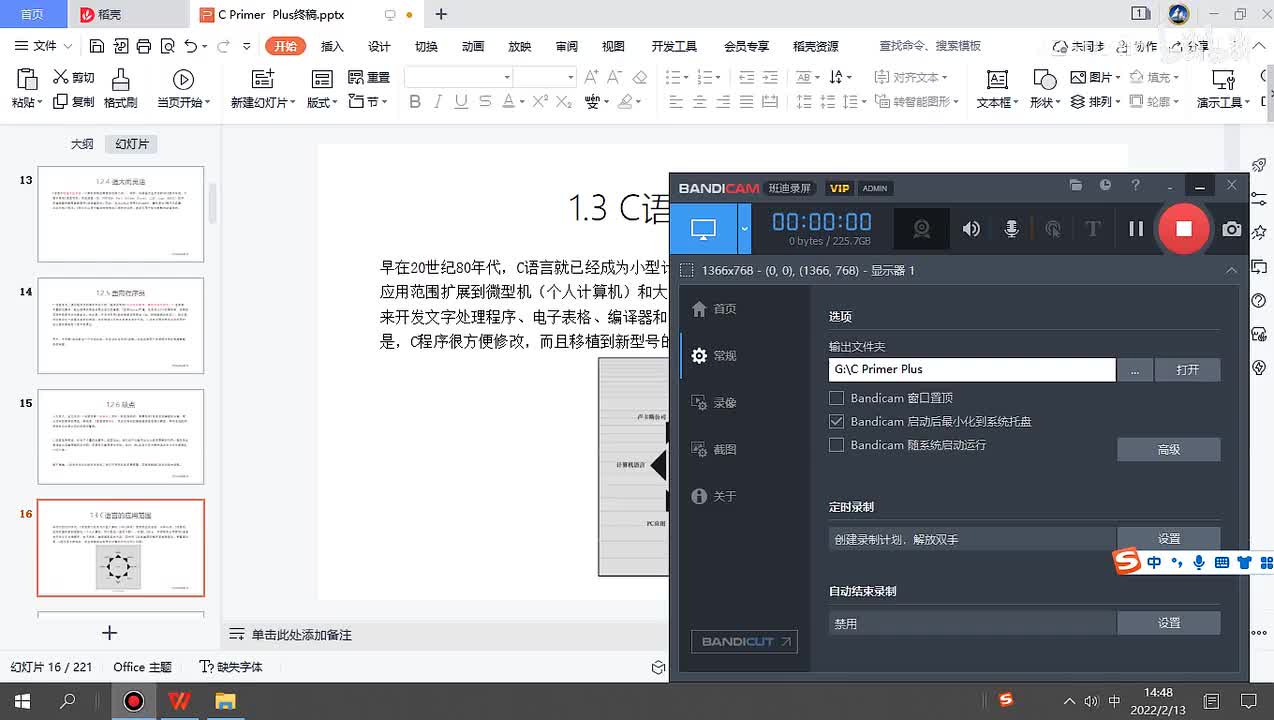Click the 重置 reset button

tap(369, 78)
